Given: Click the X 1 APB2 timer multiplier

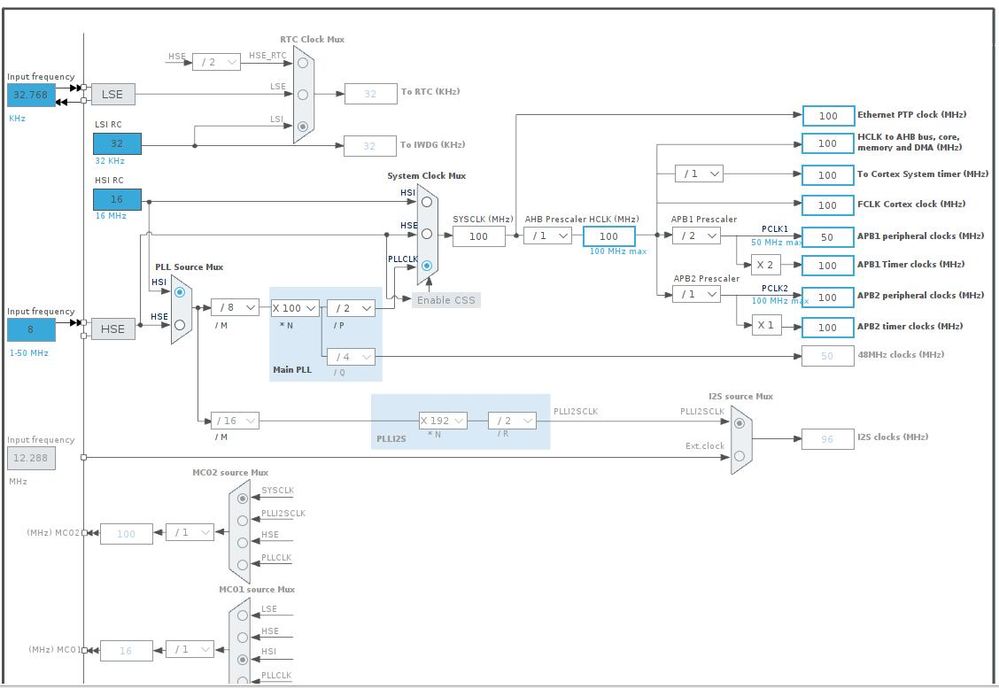Looking at the screenshot, I should click(766, 325).
